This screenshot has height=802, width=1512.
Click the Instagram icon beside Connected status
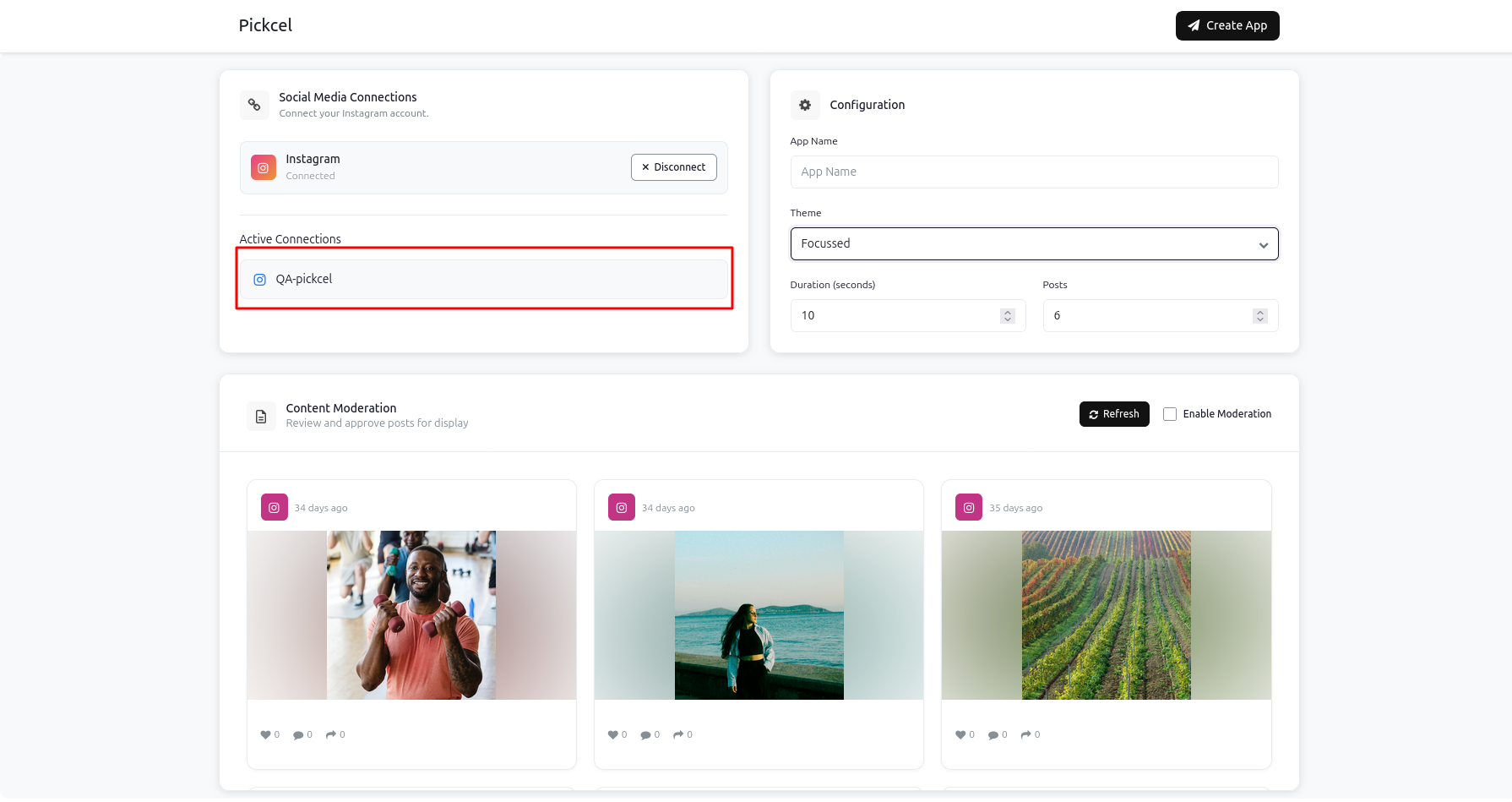263,166
